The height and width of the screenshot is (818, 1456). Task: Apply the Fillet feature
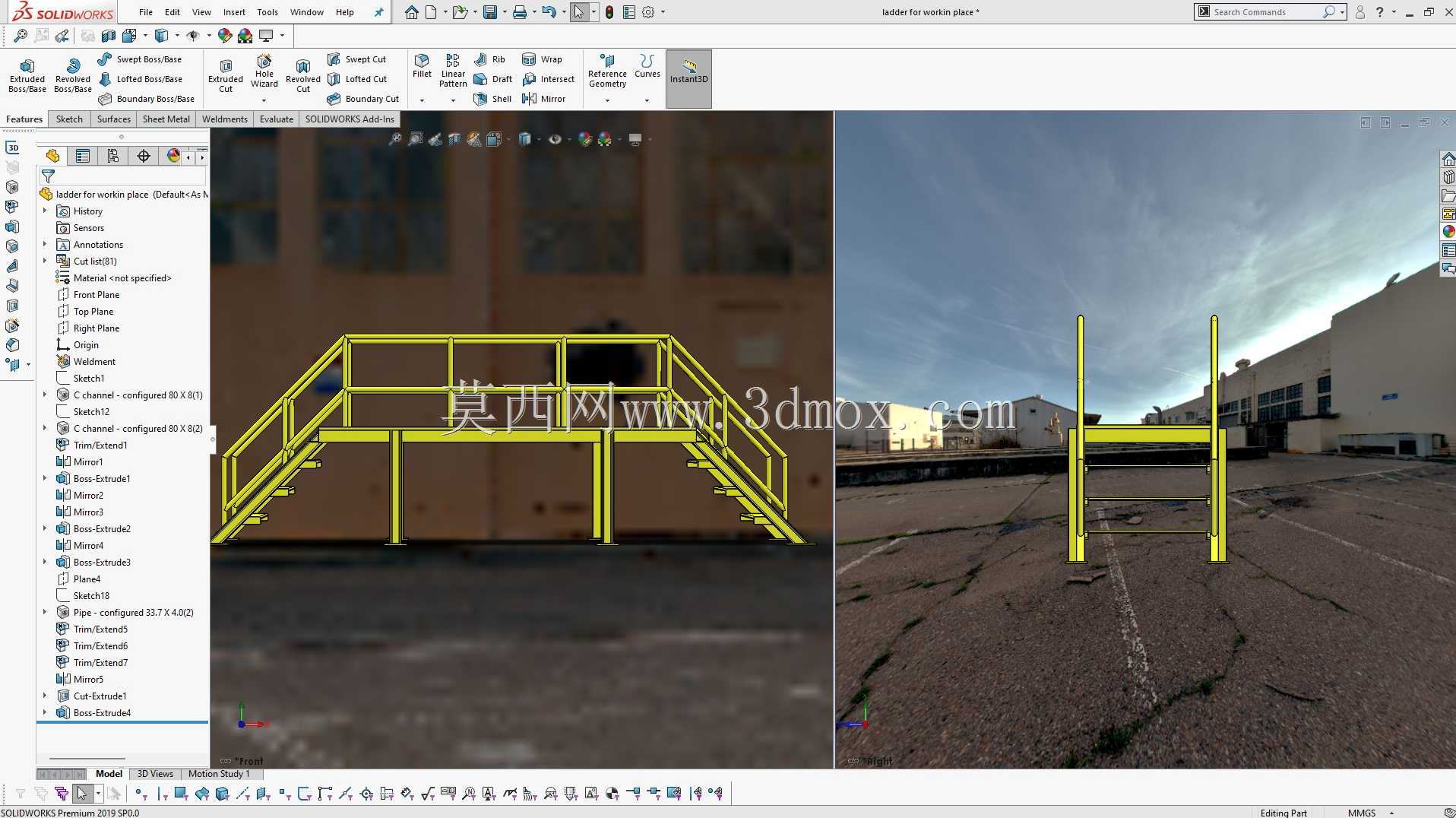422,66
